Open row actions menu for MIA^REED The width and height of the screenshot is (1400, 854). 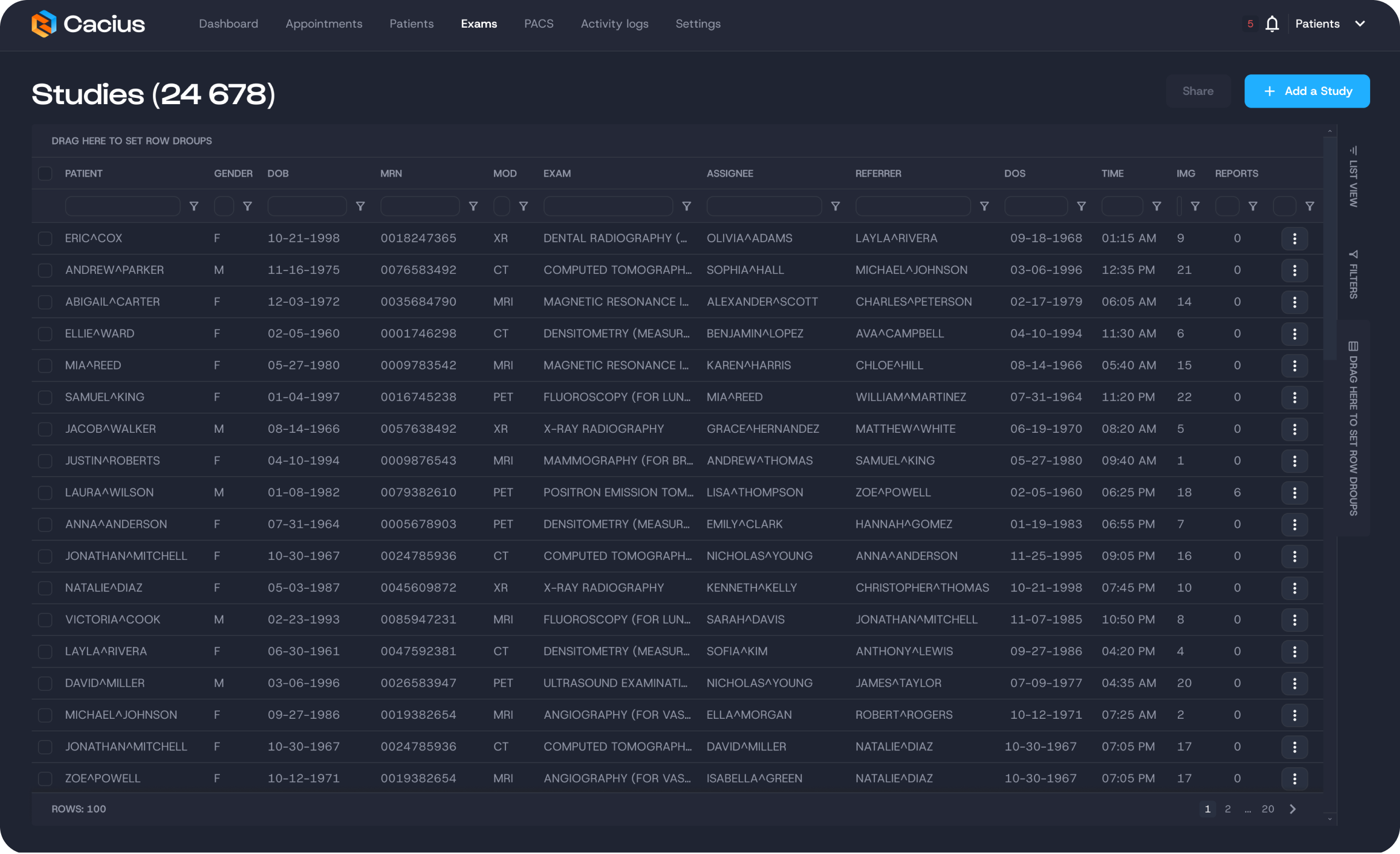tap(1295, 365)
